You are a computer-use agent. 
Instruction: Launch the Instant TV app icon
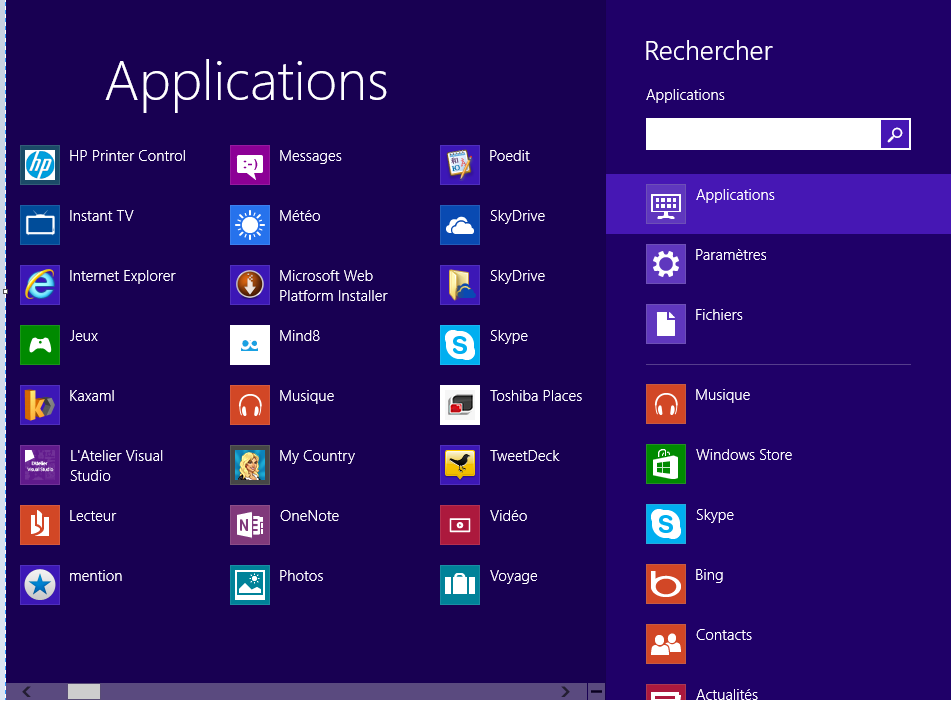click(40, 225)
